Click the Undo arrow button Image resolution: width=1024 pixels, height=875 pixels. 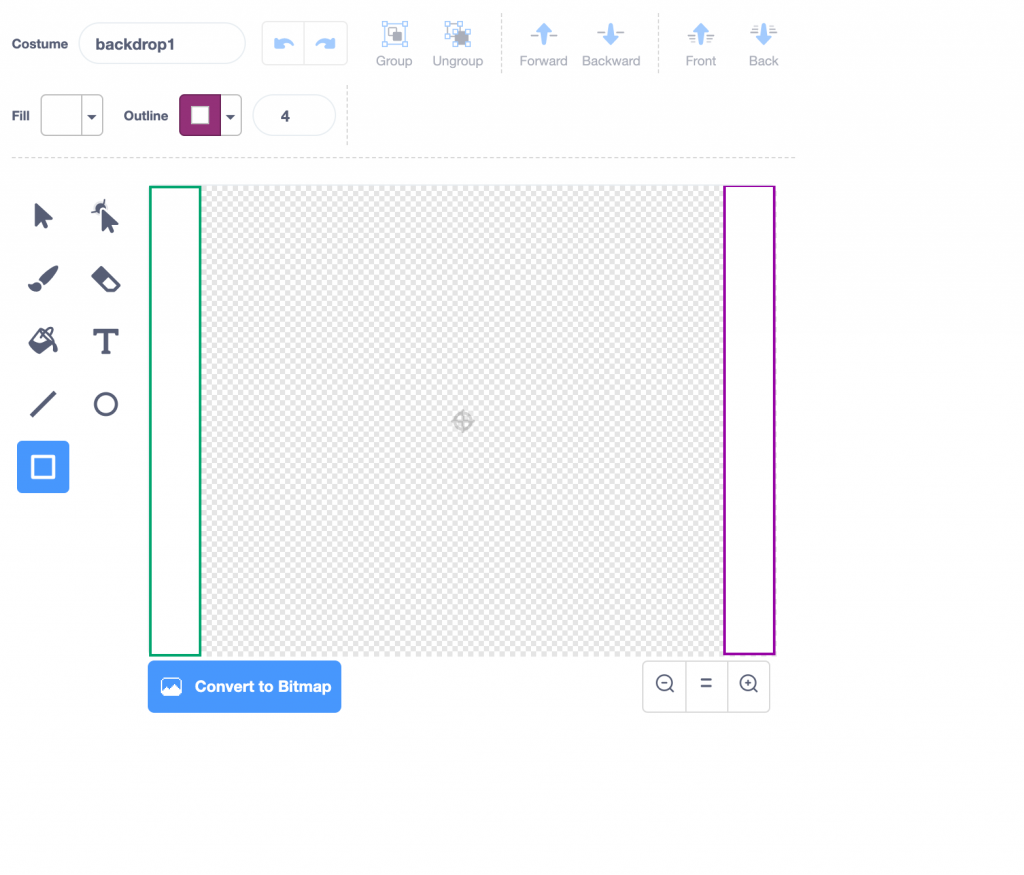pyautogui.click(x=284, y=44)
